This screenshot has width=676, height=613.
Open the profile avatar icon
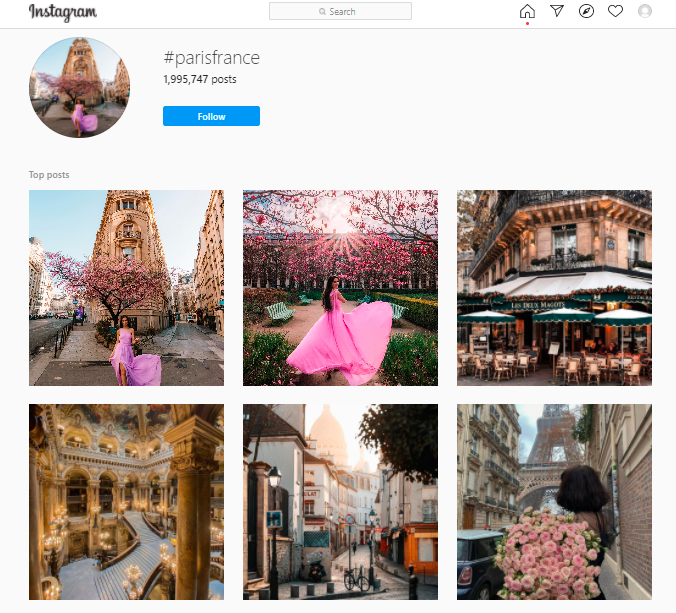pyautogui.click(x=645, y=11)
